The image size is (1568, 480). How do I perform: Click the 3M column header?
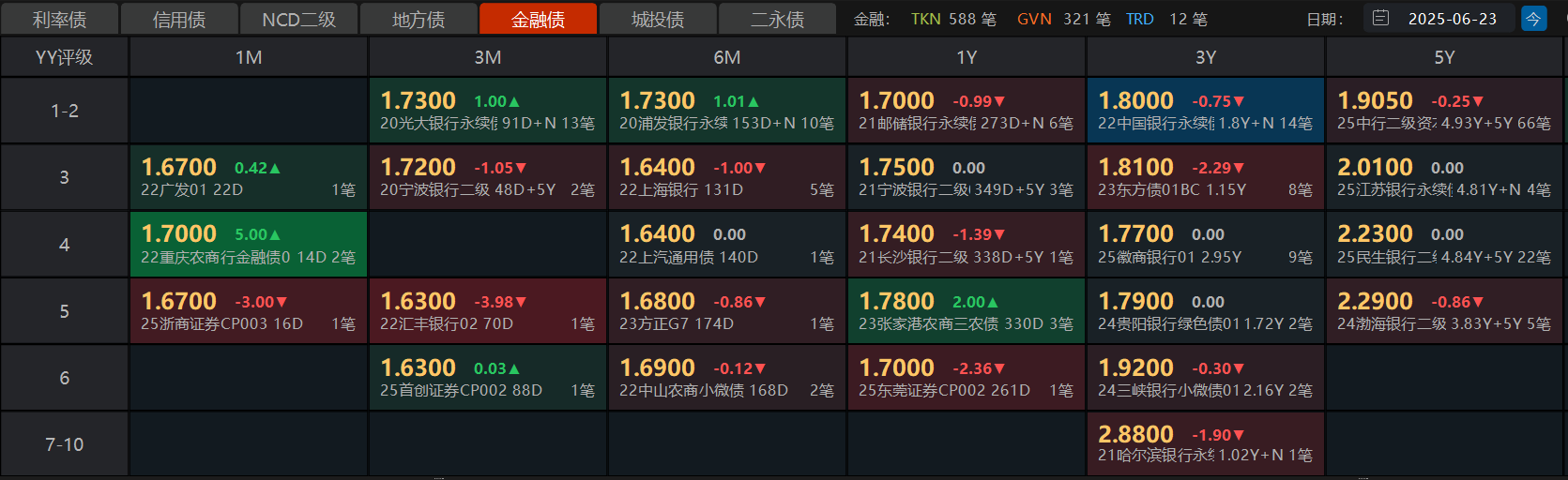(488, 57)
